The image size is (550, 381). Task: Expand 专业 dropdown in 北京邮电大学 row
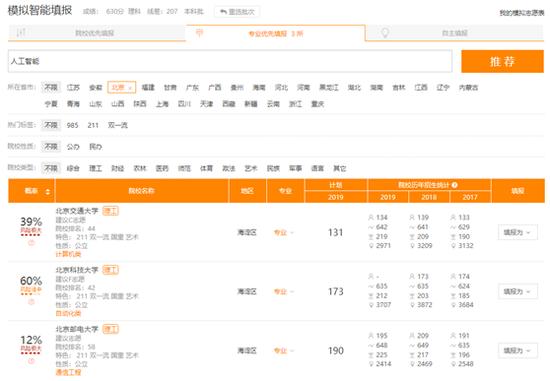point(284,350)
